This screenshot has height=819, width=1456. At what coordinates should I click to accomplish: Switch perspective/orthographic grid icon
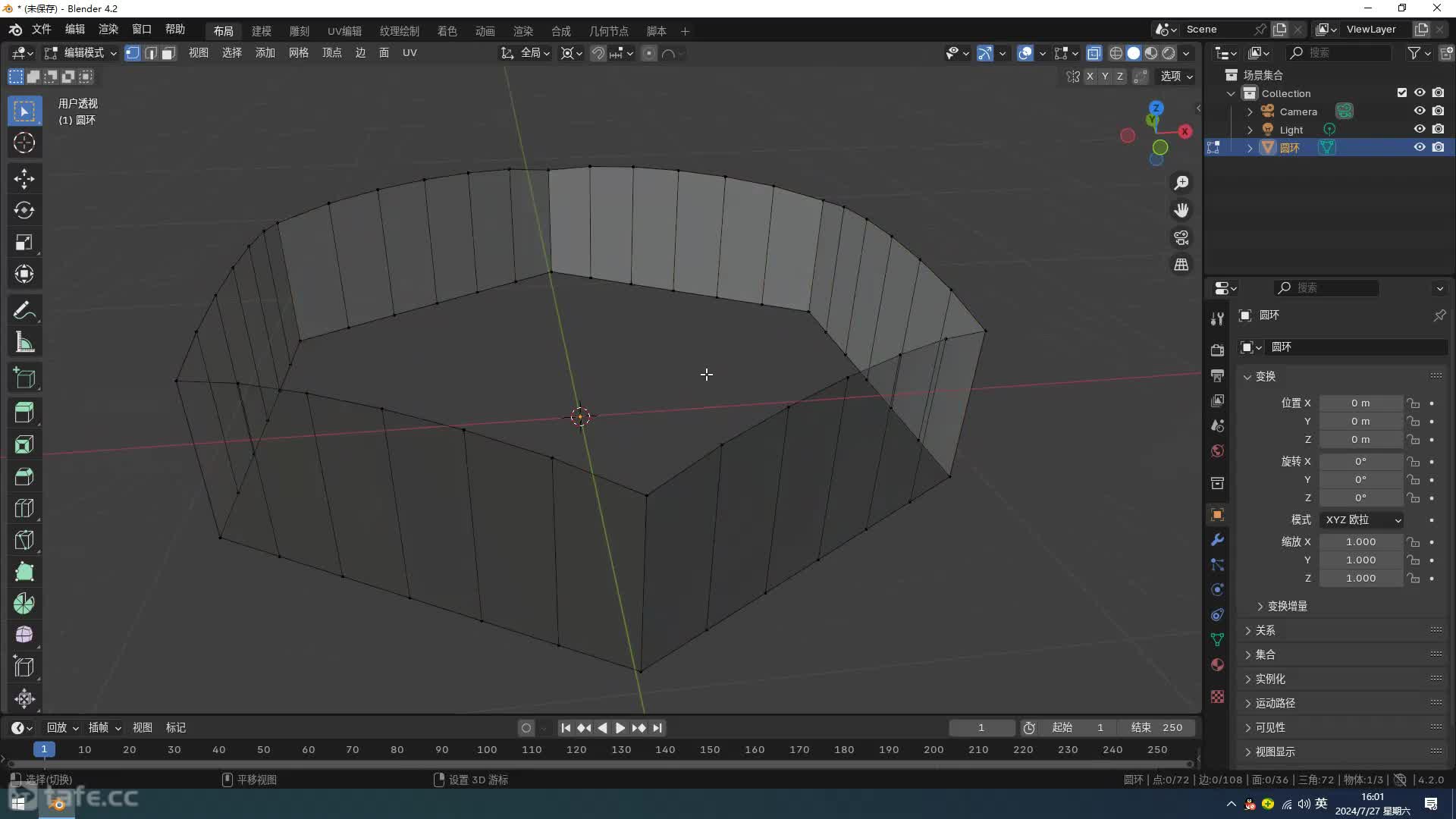(x=1181, y=265)
